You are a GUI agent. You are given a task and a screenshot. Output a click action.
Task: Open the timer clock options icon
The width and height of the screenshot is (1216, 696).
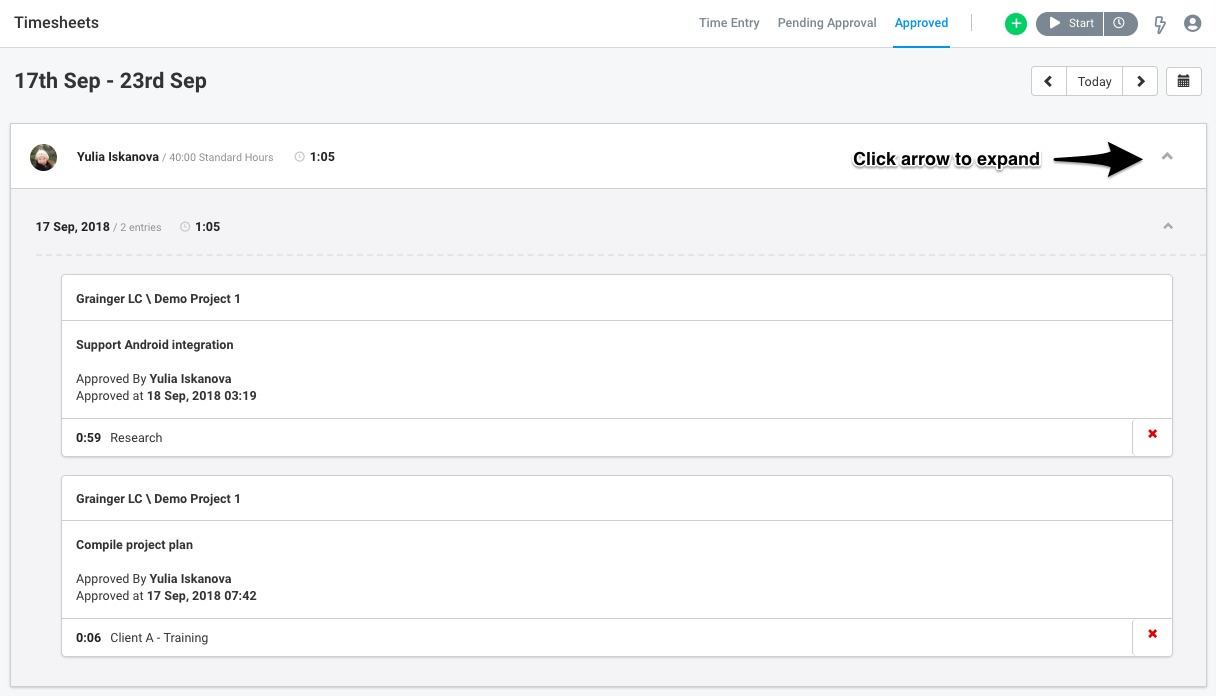click(x=1120, y=24)
